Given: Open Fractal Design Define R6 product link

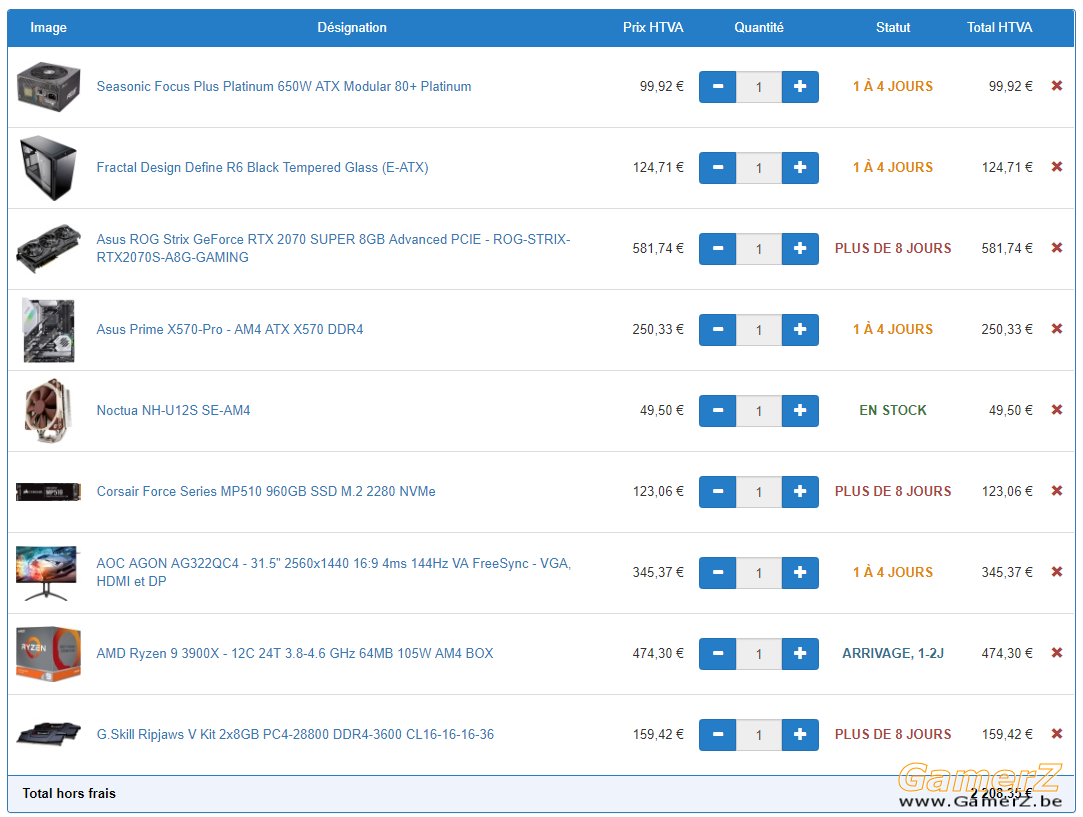Looking at the screenshot, I should pyautogui.click(x=262, y=167).
